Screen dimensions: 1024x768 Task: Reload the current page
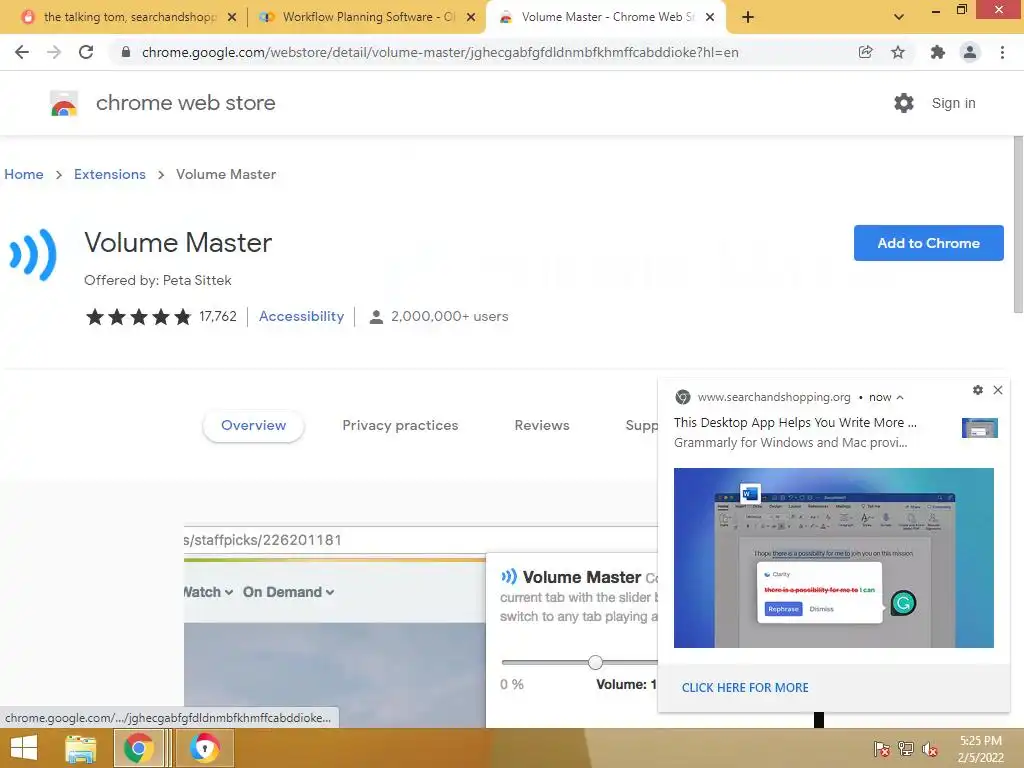pyautogui.click(x=86, y=52)
